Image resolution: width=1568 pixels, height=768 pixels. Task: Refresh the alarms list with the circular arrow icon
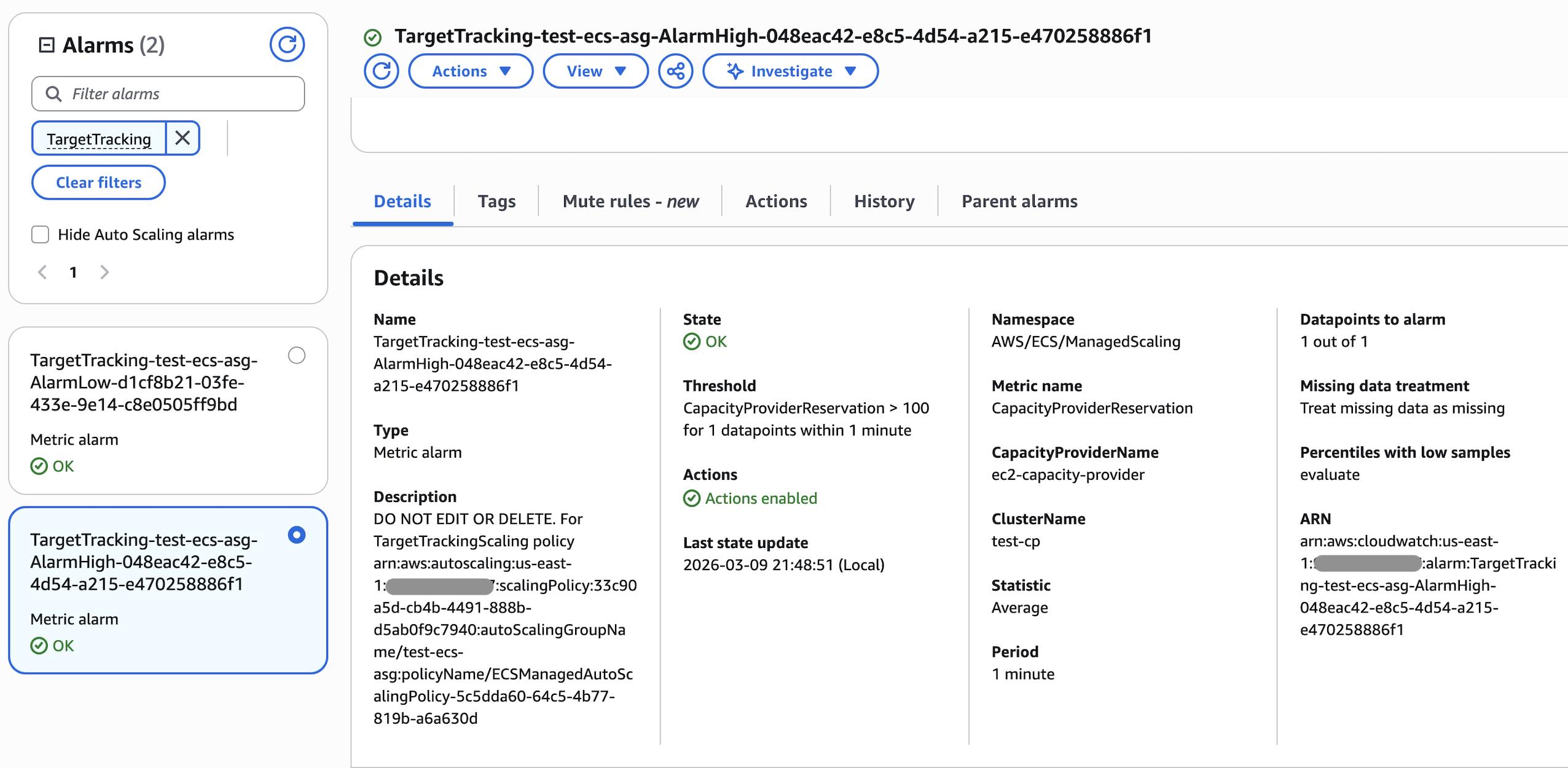287,44
